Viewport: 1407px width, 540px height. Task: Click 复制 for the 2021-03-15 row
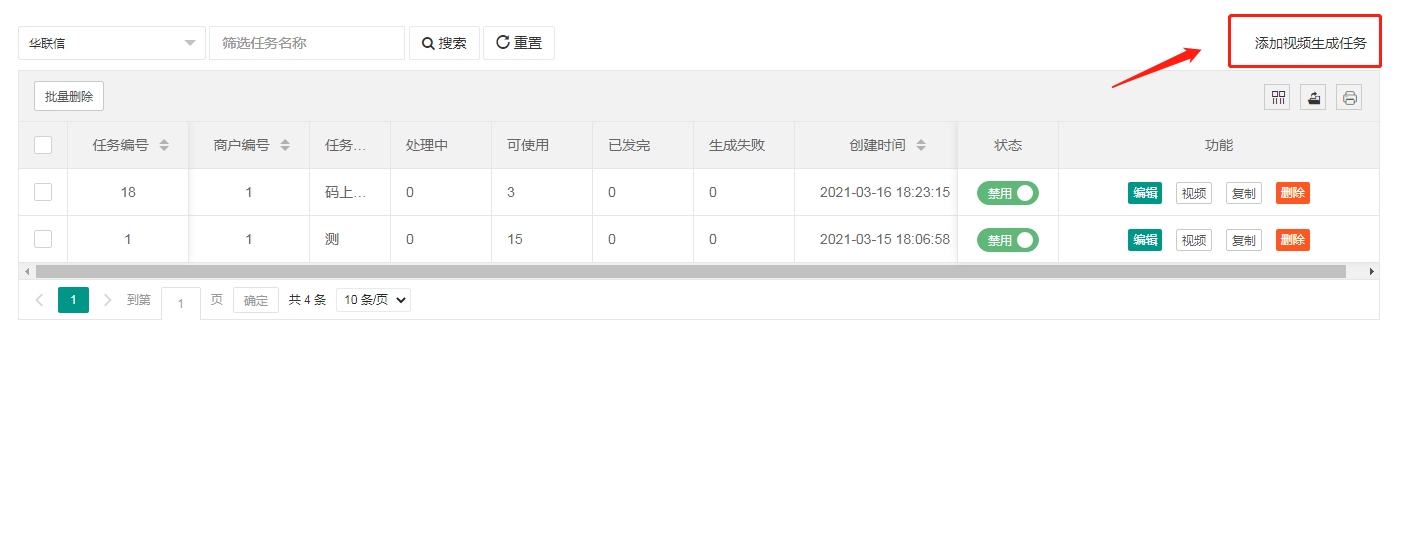(x=1244, y=240)
